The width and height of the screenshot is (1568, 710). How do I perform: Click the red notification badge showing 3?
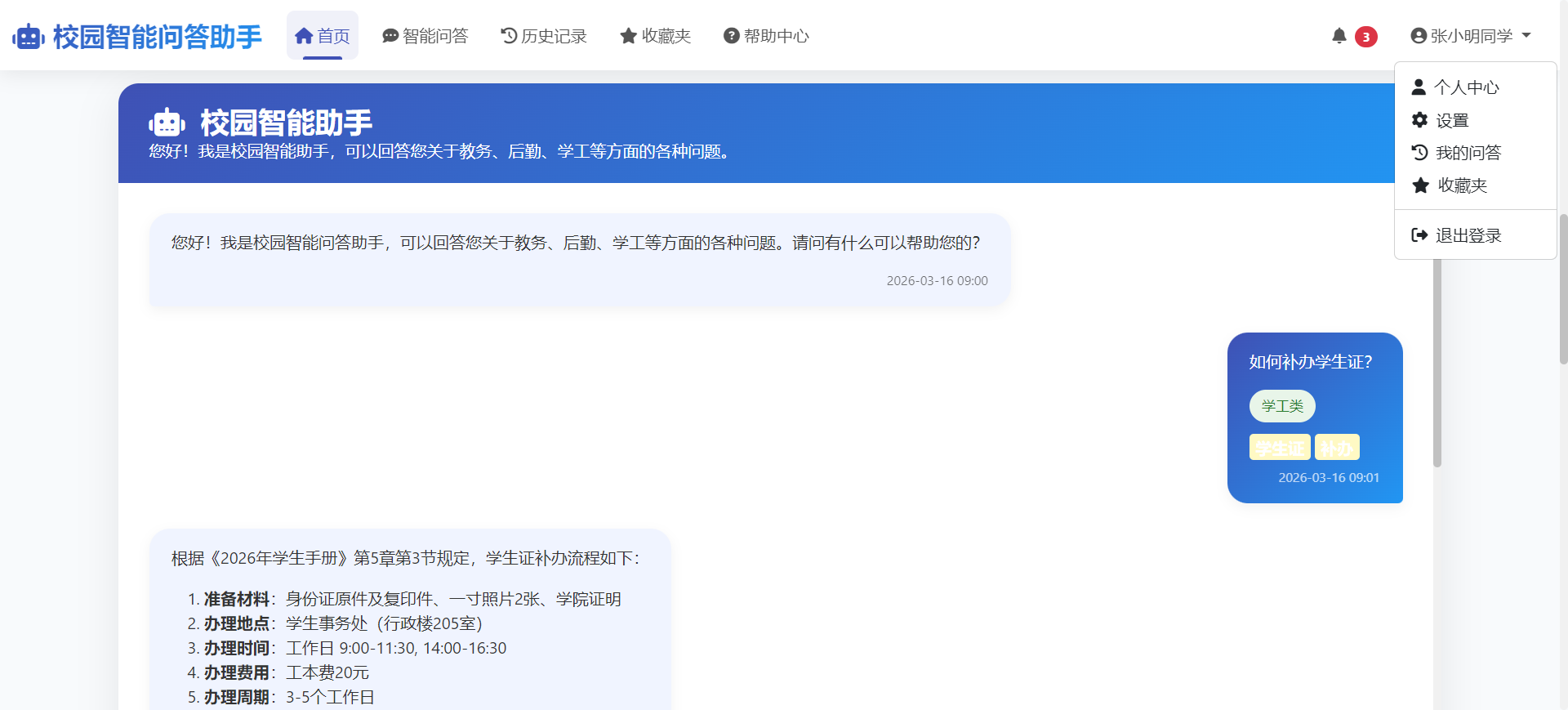(1366, 37)
